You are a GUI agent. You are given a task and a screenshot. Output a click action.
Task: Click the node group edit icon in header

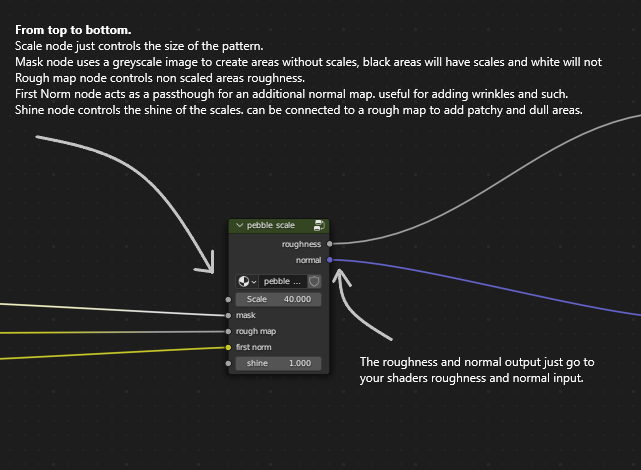pos(319,226)
